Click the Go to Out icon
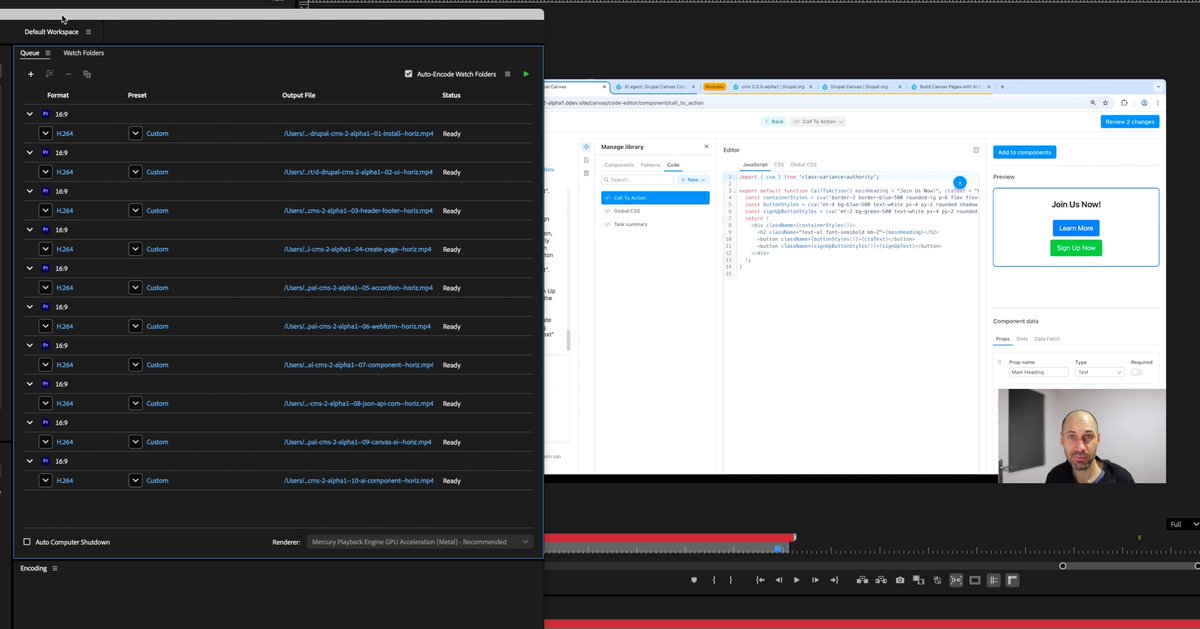Image resolution: width=1200 pixels, height=629 pixels. pyautogui.click(x=834, y=580)
